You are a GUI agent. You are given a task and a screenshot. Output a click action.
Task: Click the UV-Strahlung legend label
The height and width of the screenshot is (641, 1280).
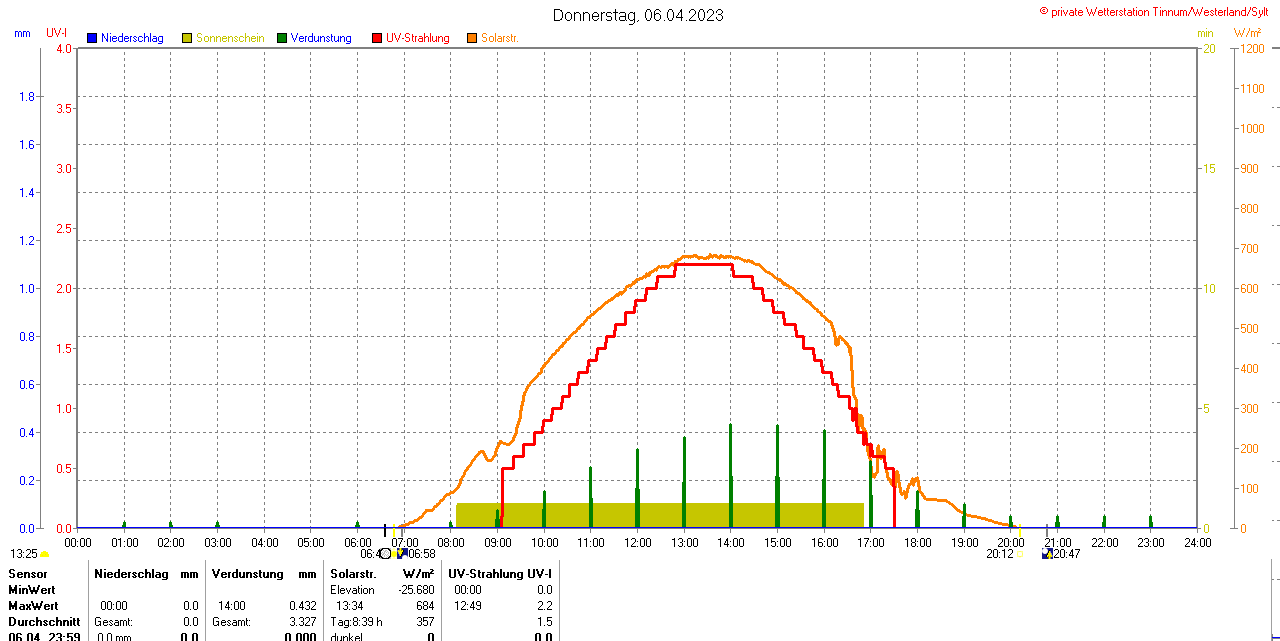point(418,38)
